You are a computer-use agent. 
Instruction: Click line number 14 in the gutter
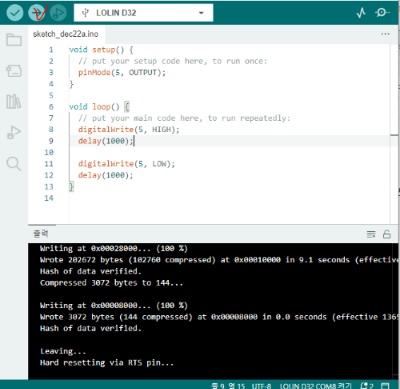click(x=49, y=198)
